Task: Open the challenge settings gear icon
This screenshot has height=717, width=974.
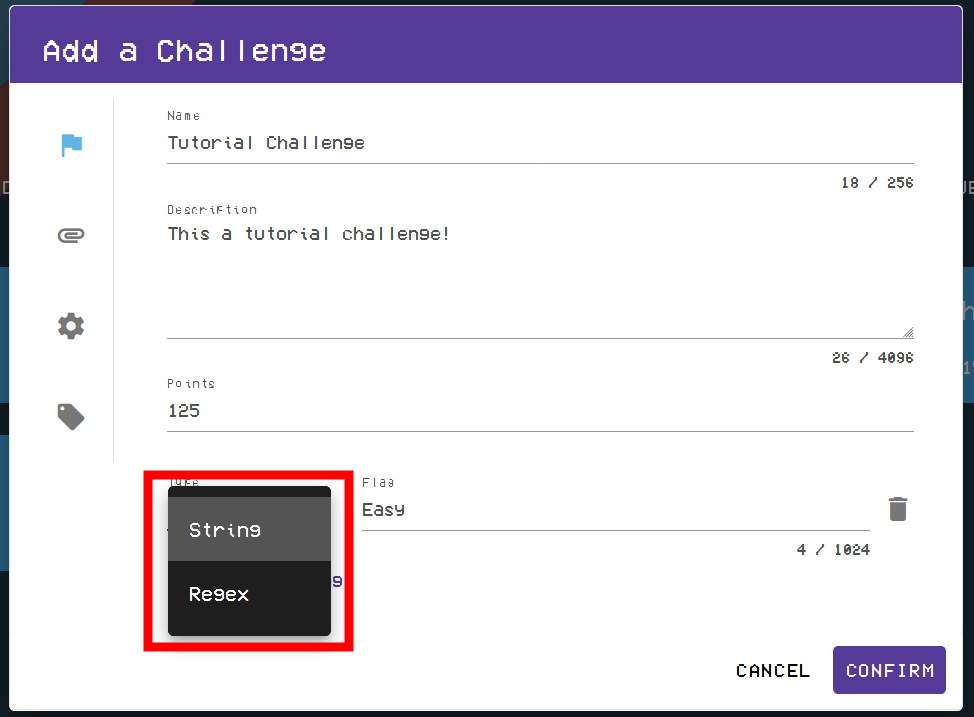Action: (71, 325)
